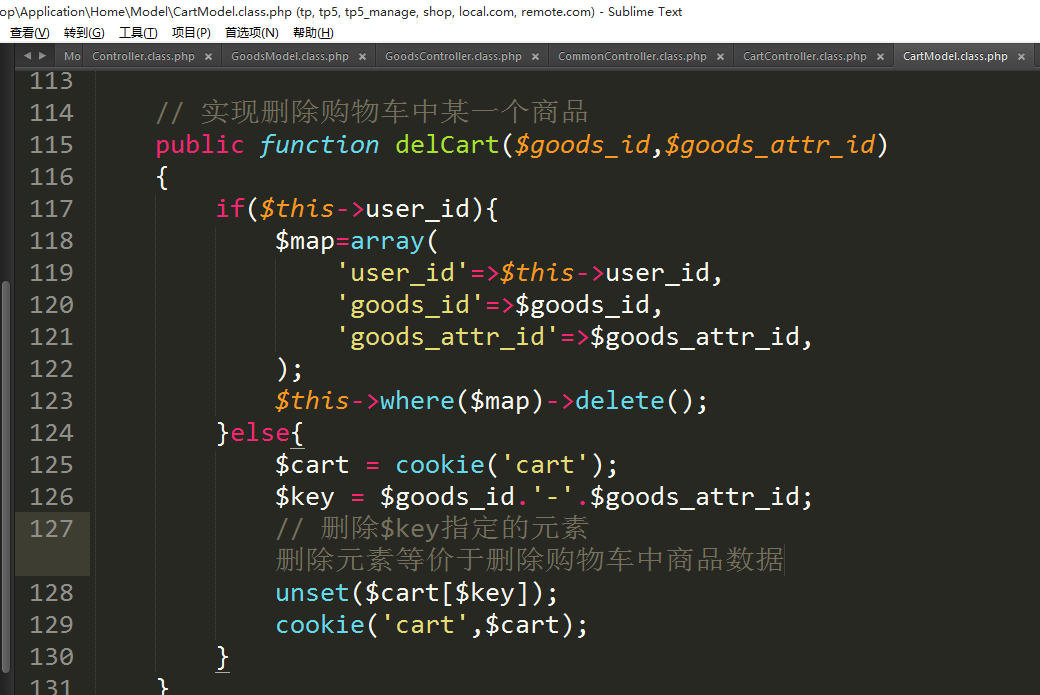1040x695 pixels.
Task: Switch to the GoodsController.class.php tab
Action: click(x=453, y=57)
